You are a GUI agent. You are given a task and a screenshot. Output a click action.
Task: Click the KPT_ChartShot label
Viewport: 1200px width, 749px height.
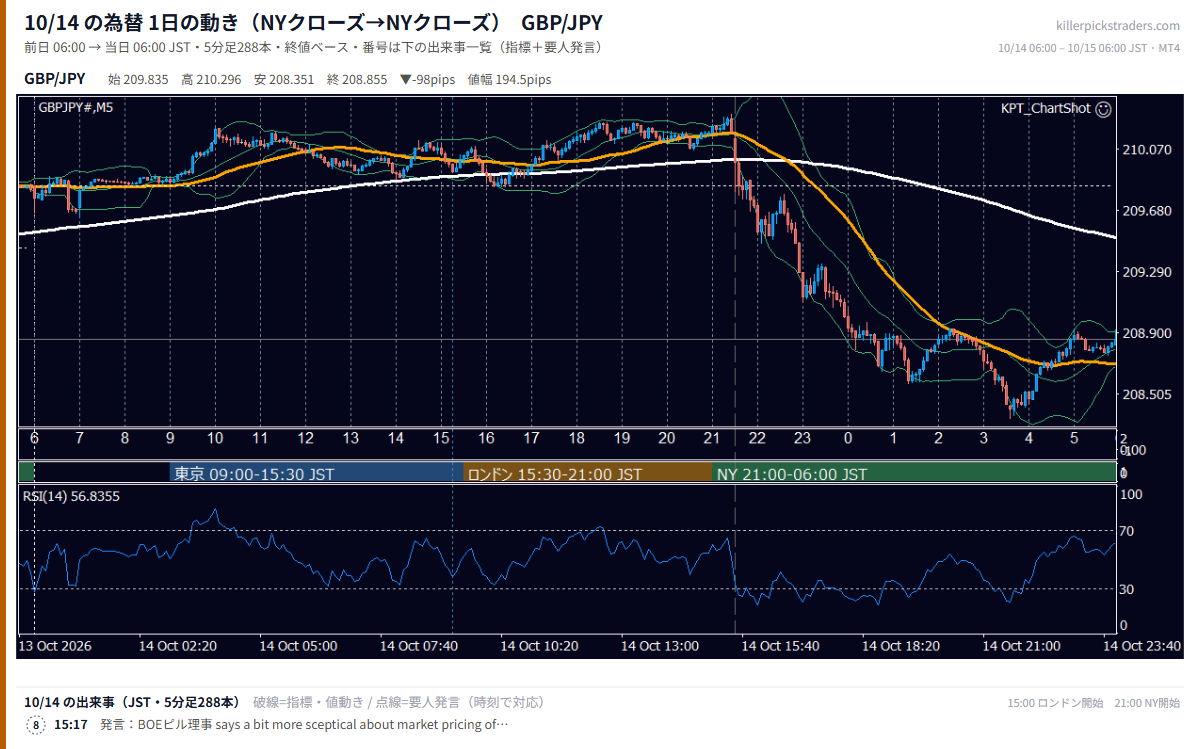pyautogui.click(x=1045, y=108)
